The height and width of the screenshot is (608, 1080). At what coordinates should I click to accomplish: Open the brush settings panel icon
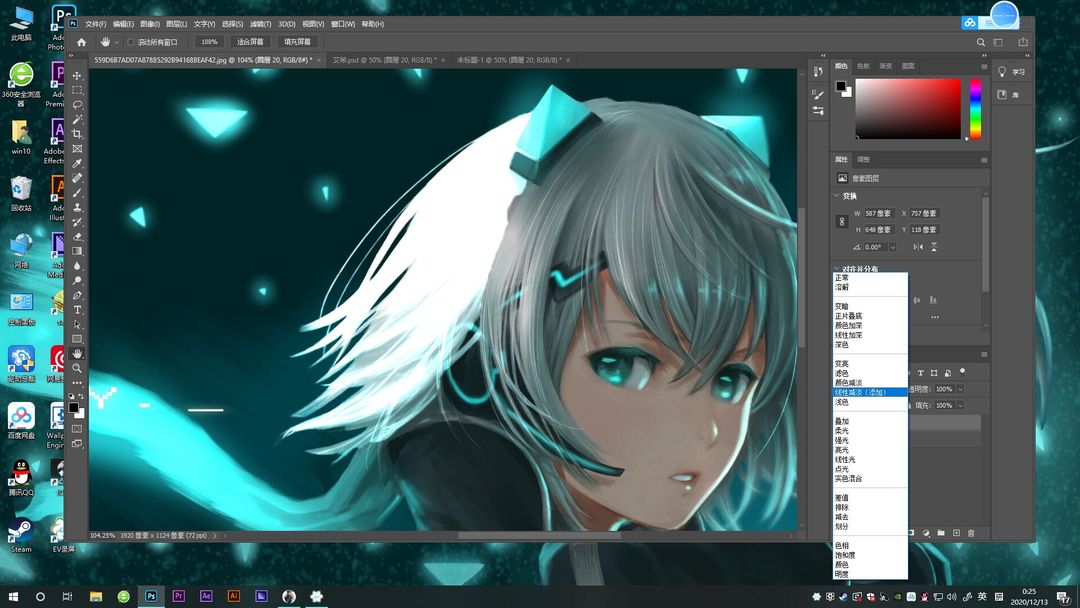pyautogui.click(x=818, y=95)
